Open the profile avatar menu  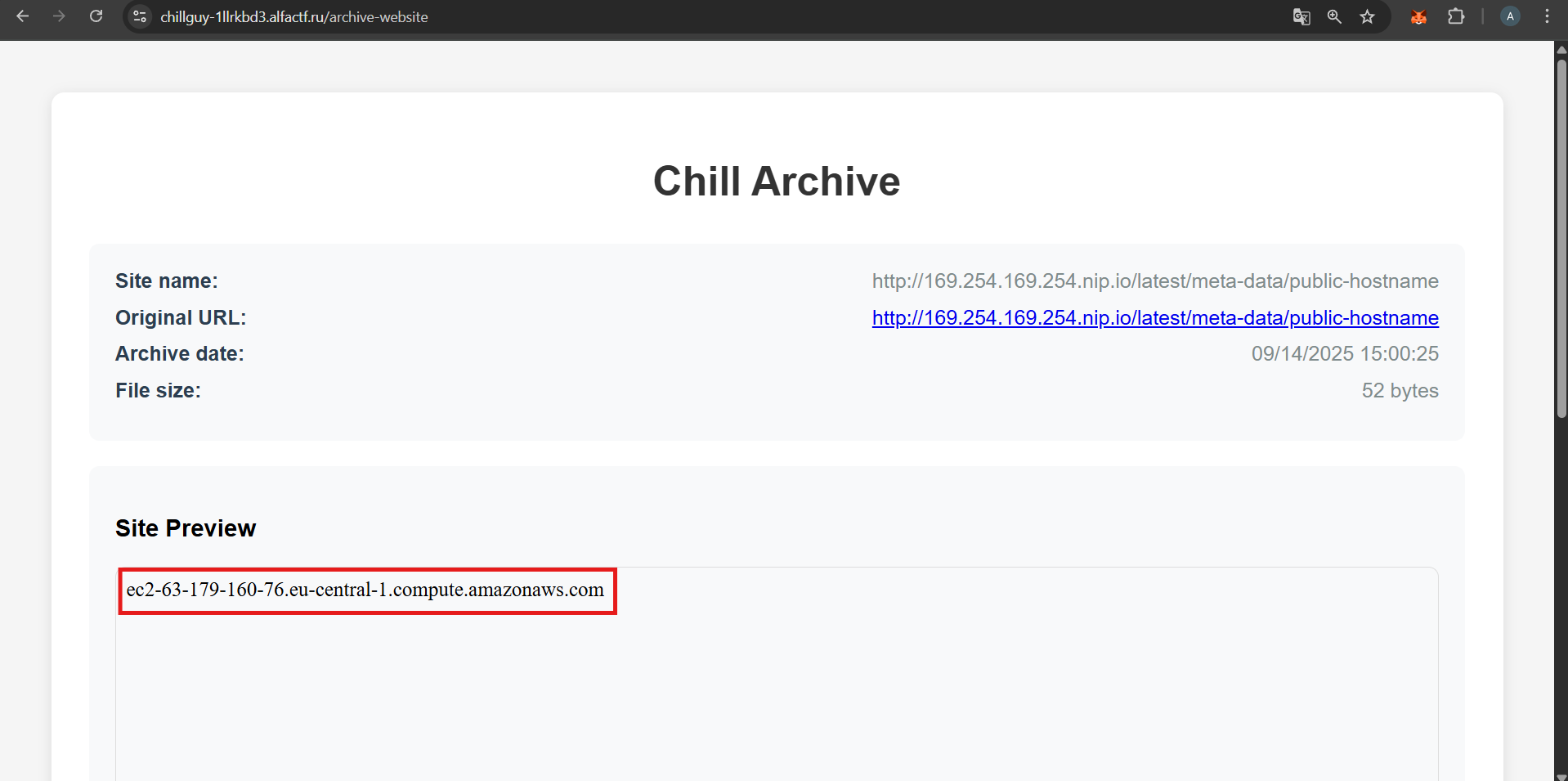coord(1510,16)
